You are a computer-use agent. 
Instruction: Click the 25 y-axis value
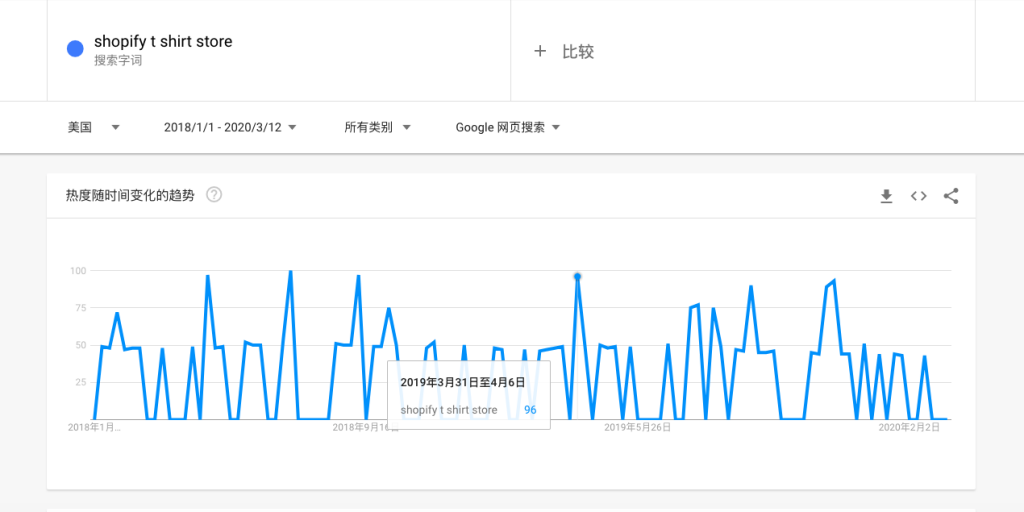pos(82,382)
